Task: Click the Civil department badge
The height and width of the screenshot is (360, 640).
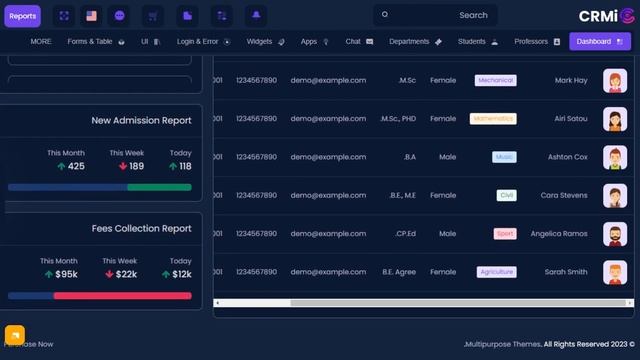Action: click(x=507, y=196)
